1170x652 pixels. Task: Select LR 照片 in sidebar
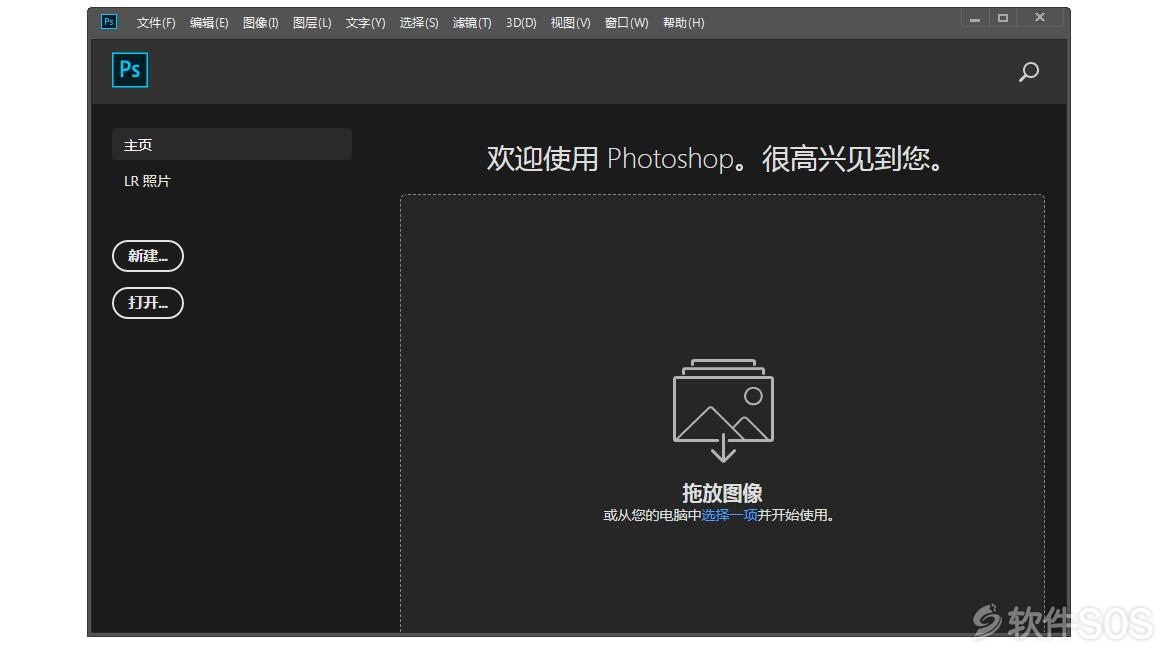[x=147, y=181]
